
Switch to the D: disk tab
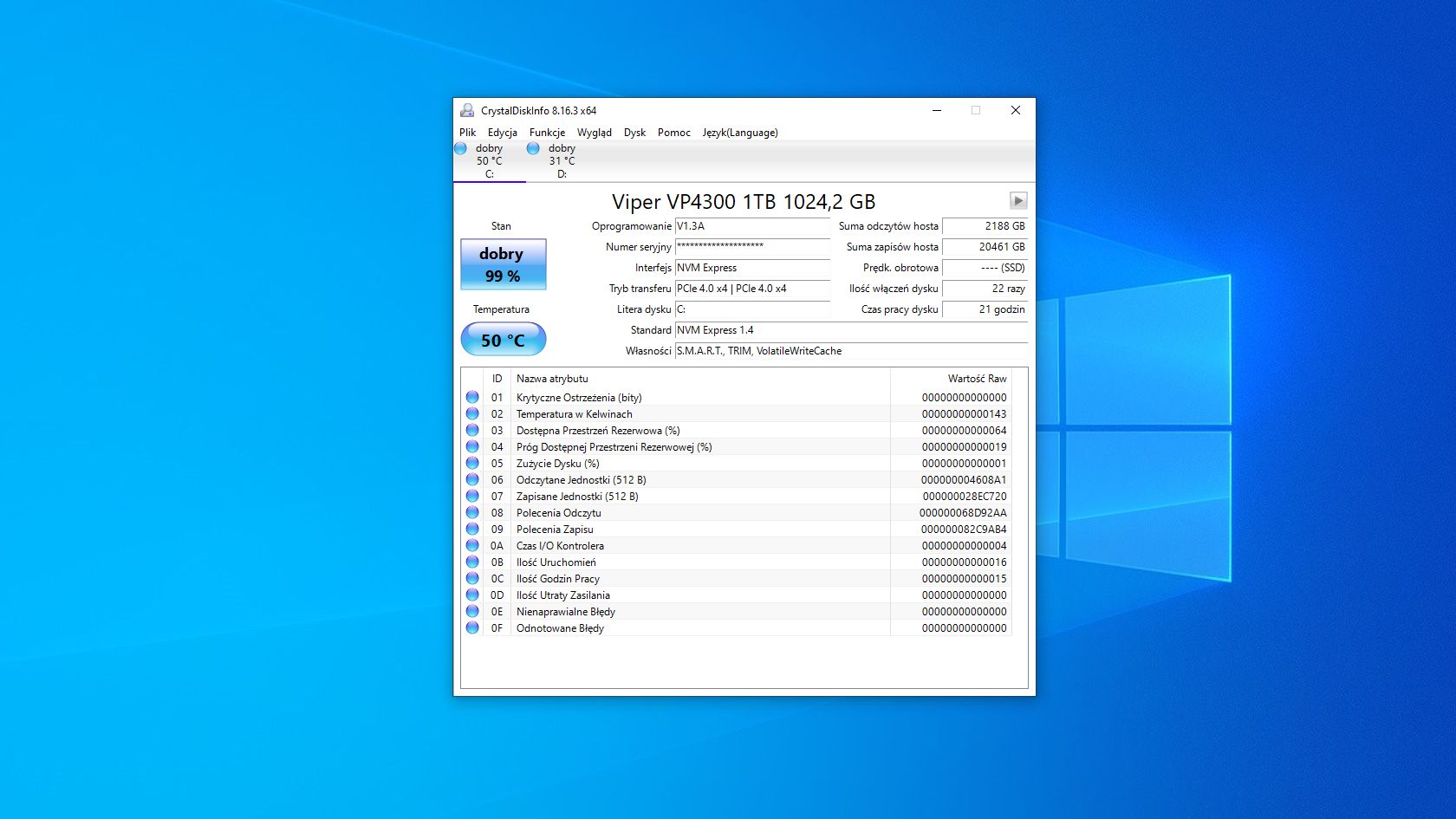(x=562, y=161)
